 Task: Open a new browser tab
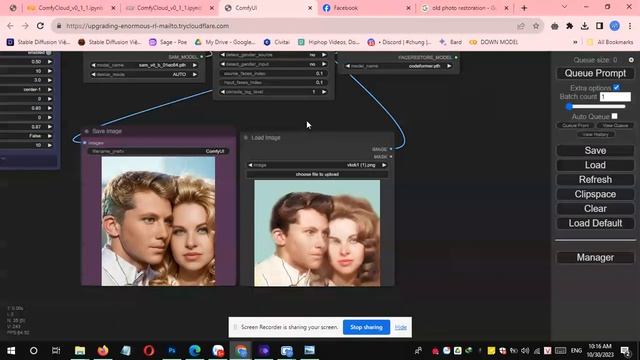[x=524, y=8]
